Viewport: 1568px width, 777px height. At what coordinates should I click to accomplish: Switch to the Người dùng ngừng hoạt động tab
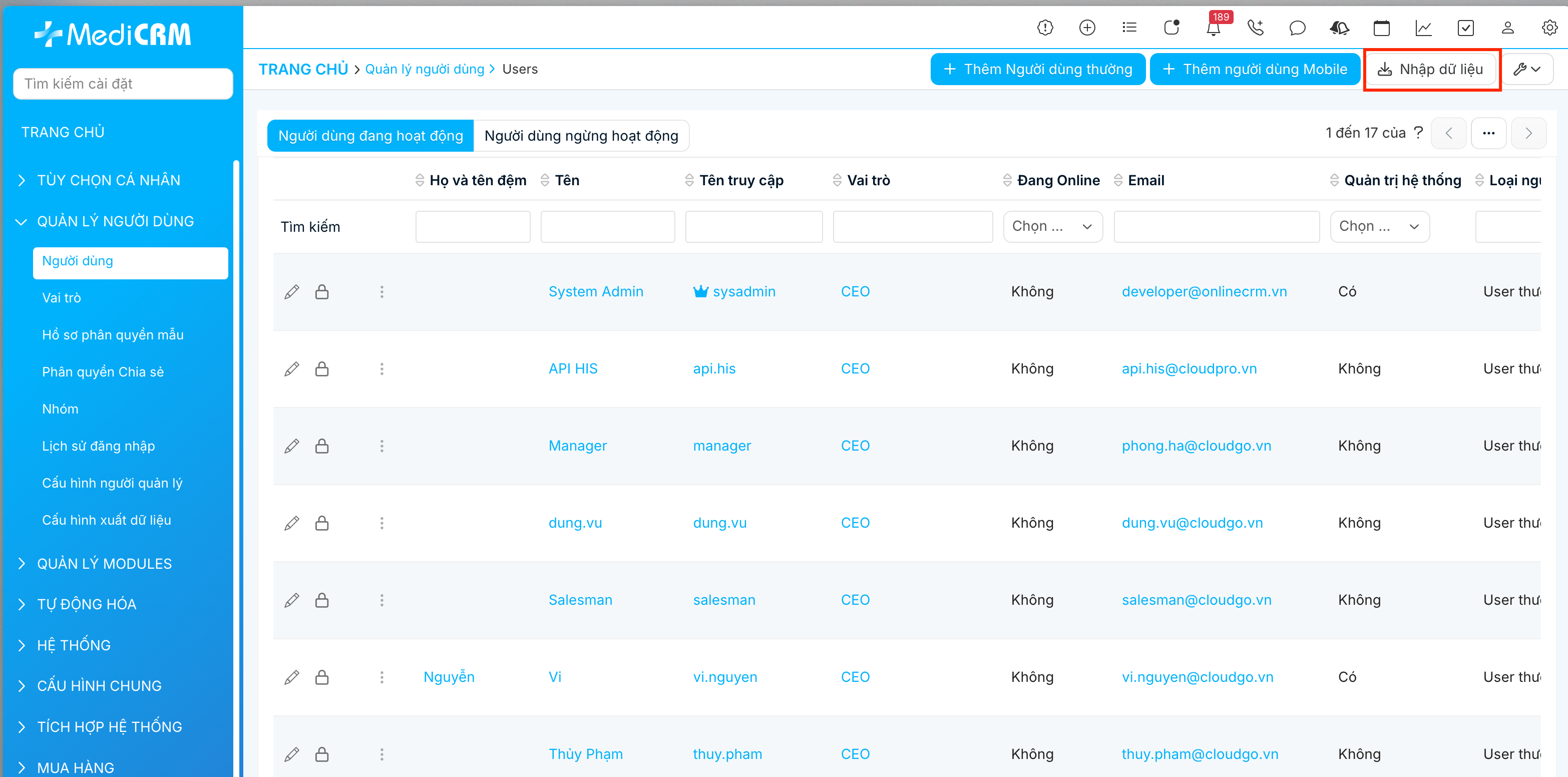581,136
